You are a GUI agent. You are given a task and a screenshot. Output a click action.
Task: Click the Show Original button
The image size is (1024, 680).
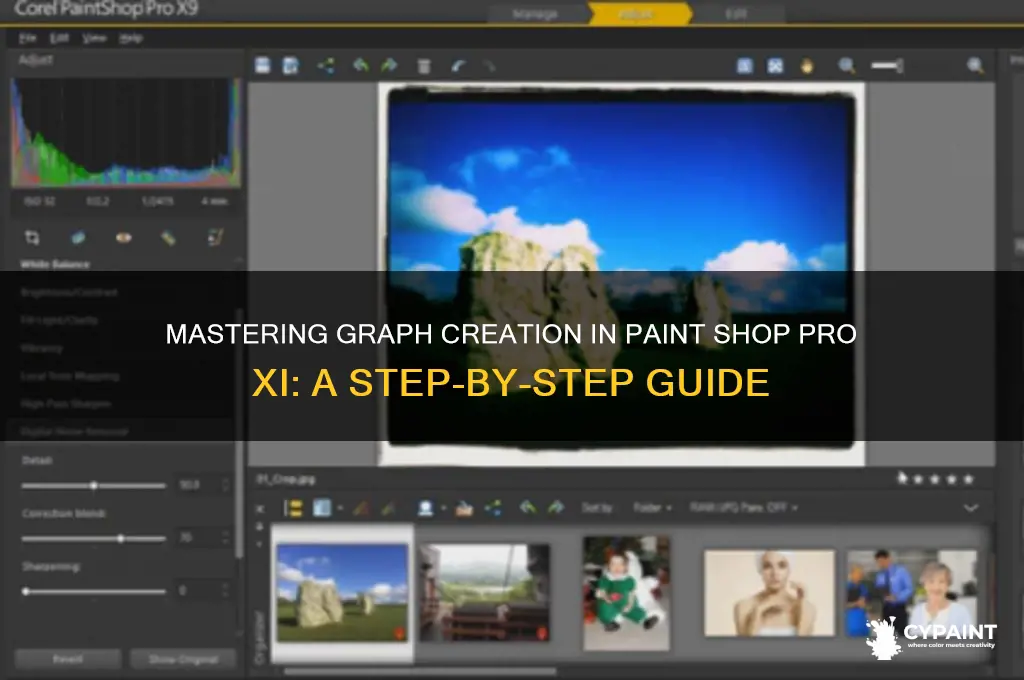tap(183, 658)
